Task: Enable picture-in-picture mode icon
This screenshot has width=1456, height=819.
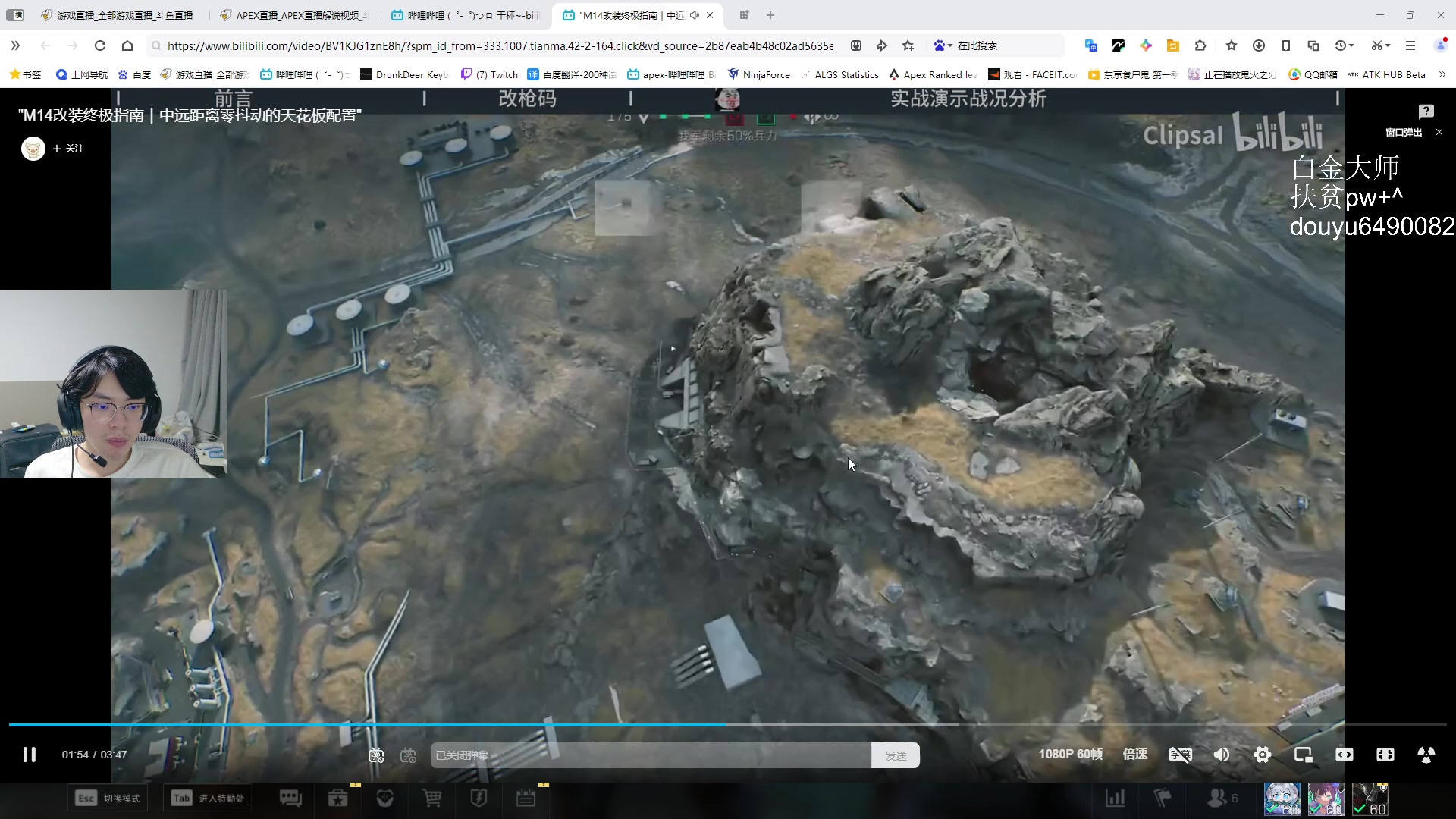Action: pos(1304,755)
